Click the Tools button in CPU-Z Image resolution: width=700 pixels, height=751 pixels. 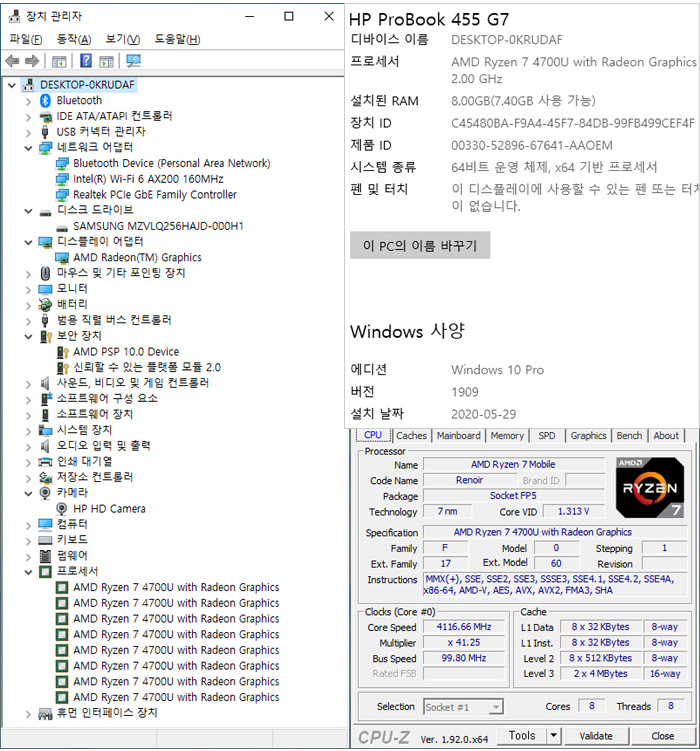point(522,735)
